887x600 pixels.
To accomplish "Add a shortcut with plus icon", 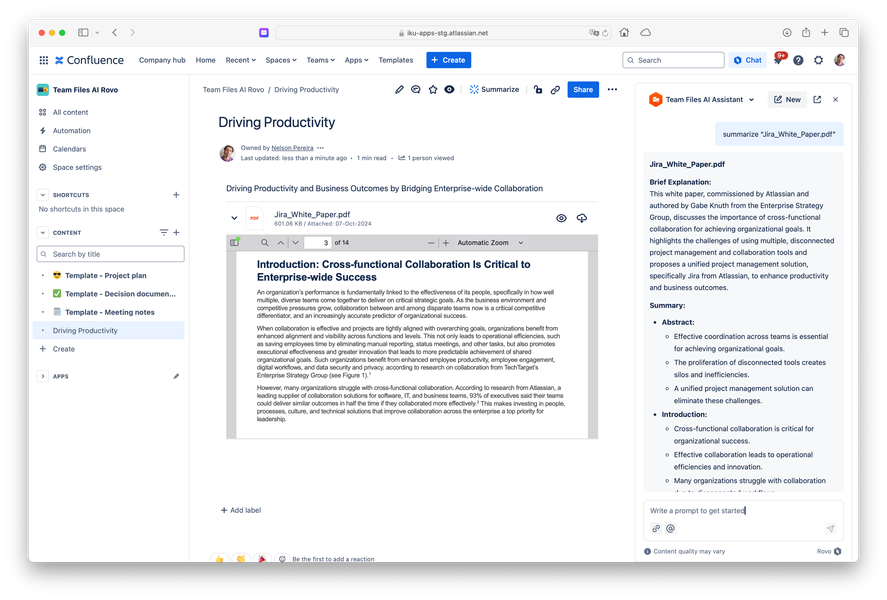I will (176, 195).
